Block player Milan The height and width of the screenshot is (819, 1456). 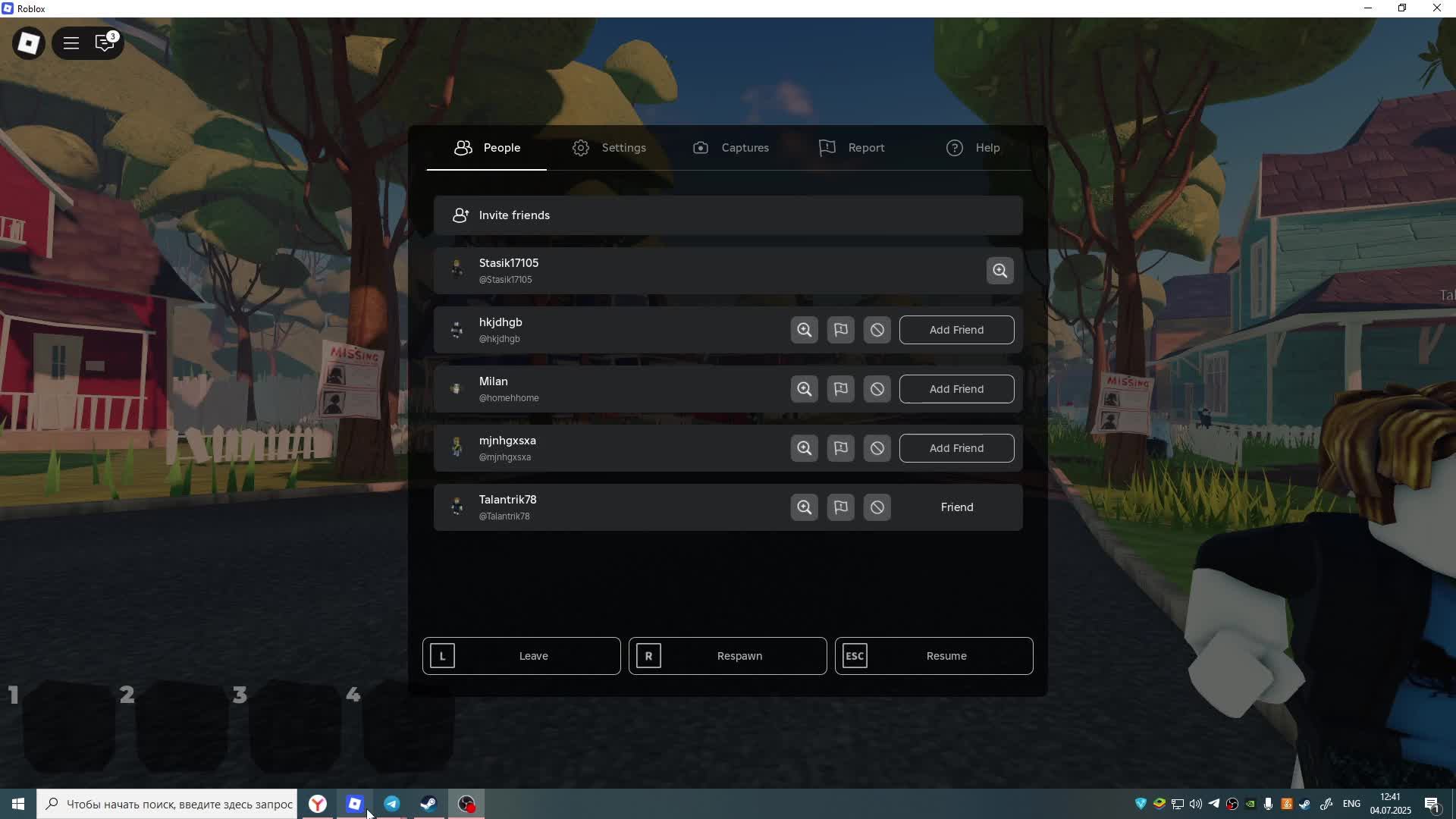tap(877, 389)
